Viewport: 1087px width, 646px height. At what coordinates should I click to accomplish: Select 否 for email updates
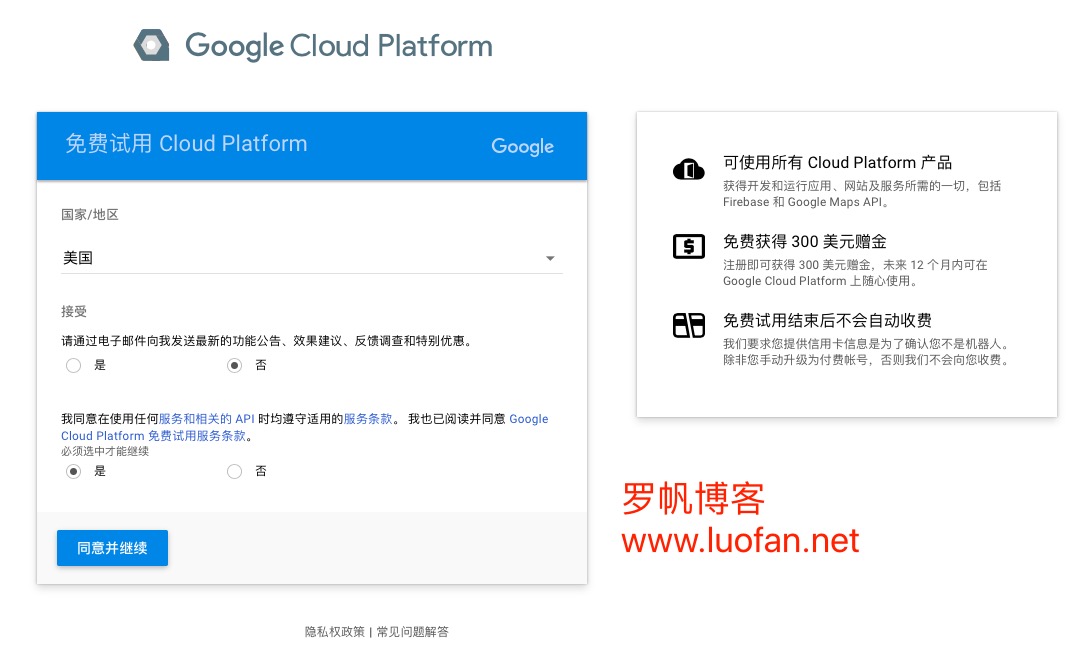[x=234, y=365]
